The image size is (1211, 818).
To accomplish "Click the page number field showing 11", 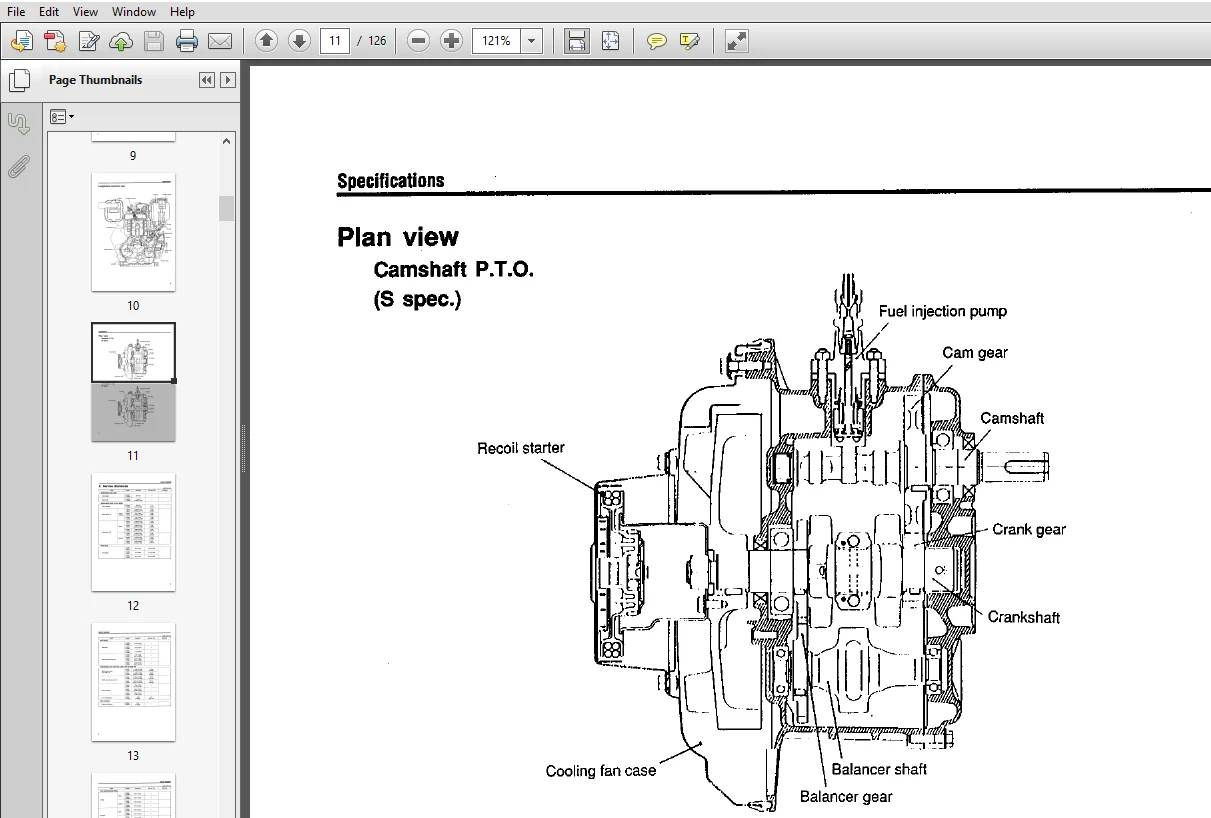I will point(335,41).
